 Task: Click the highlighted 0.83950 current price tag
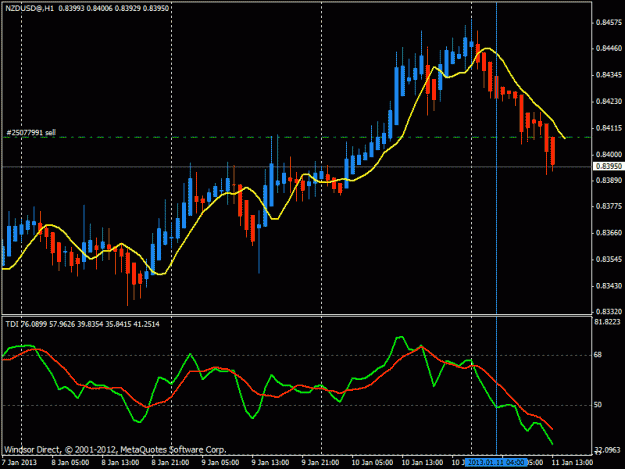click(608, 166)
